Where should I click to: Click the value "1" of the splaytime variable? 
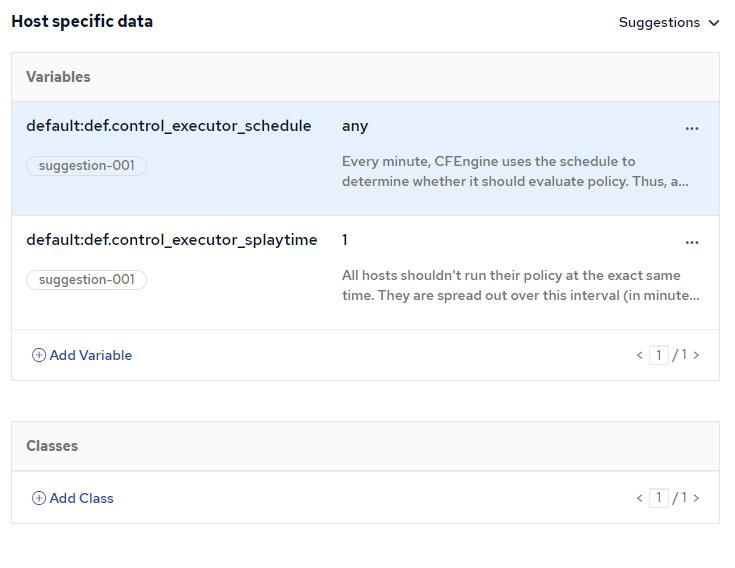tap(345, 240)
